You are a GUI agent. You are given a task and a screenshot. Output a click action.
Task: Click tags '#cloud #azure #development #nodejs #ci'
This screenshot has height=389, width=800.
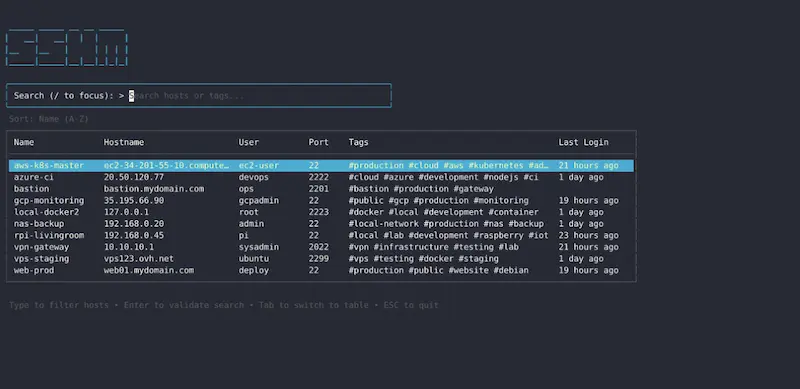(443, 177)
